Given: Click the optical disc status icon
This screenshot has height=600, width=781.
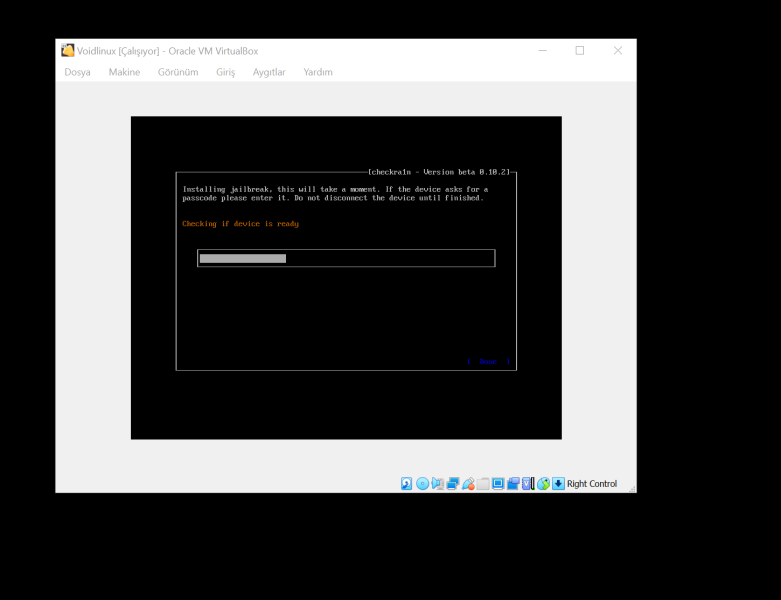Looking at the screenshot, I should coord(422,483).
